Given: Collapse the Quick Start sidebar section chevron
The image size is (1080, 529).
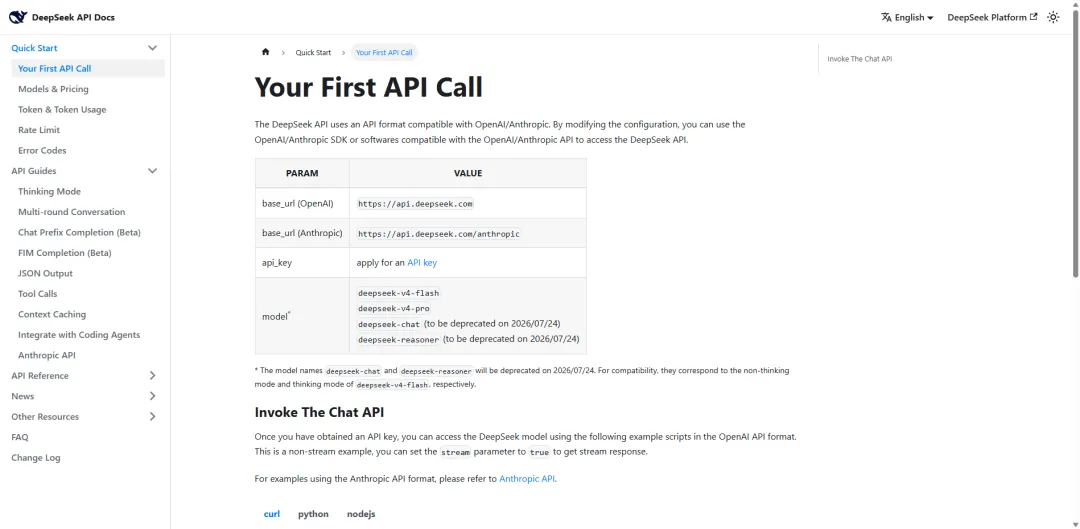Looking at the screenshot, I should [x=153, y=48].
